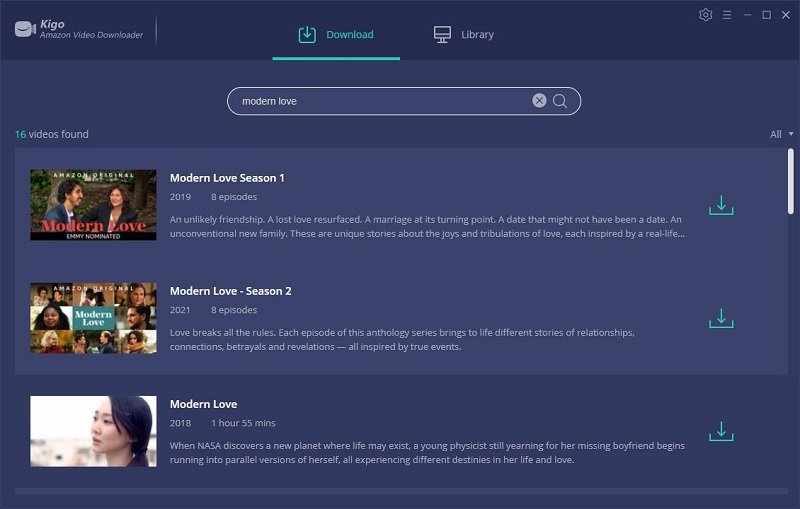Click the Kigo camera logo icon
Viewport: 800px width, 509px height.
coord(25,29)
